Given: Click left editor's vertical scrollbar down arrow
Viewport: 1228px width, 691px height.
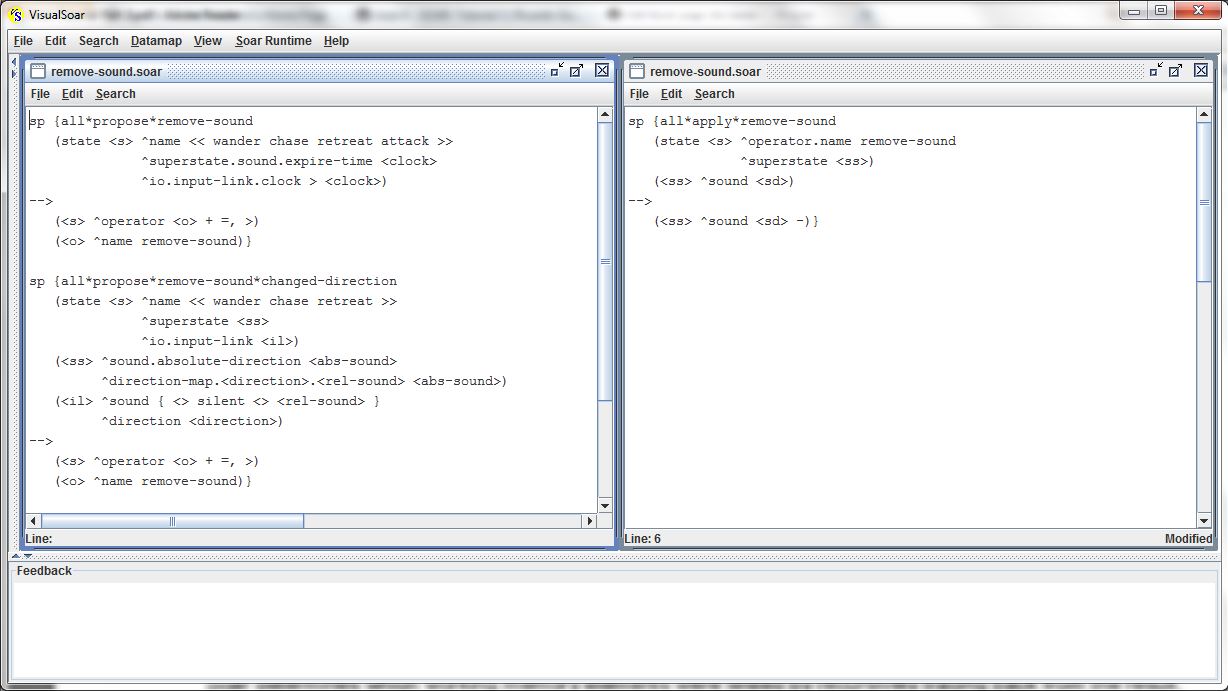Looking at the screenshot, I should click(x=605, y=505).
